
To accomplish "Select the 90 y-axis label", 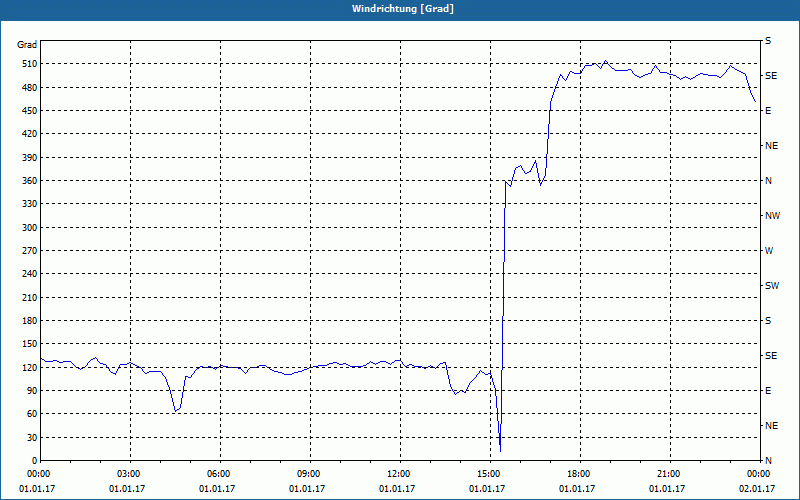I will (x=32, y=390).
